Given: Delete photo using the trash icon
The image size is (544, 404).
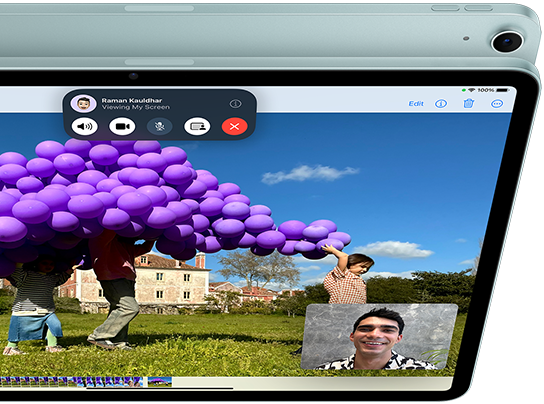Looking at the screenshot, I should 469,103.
